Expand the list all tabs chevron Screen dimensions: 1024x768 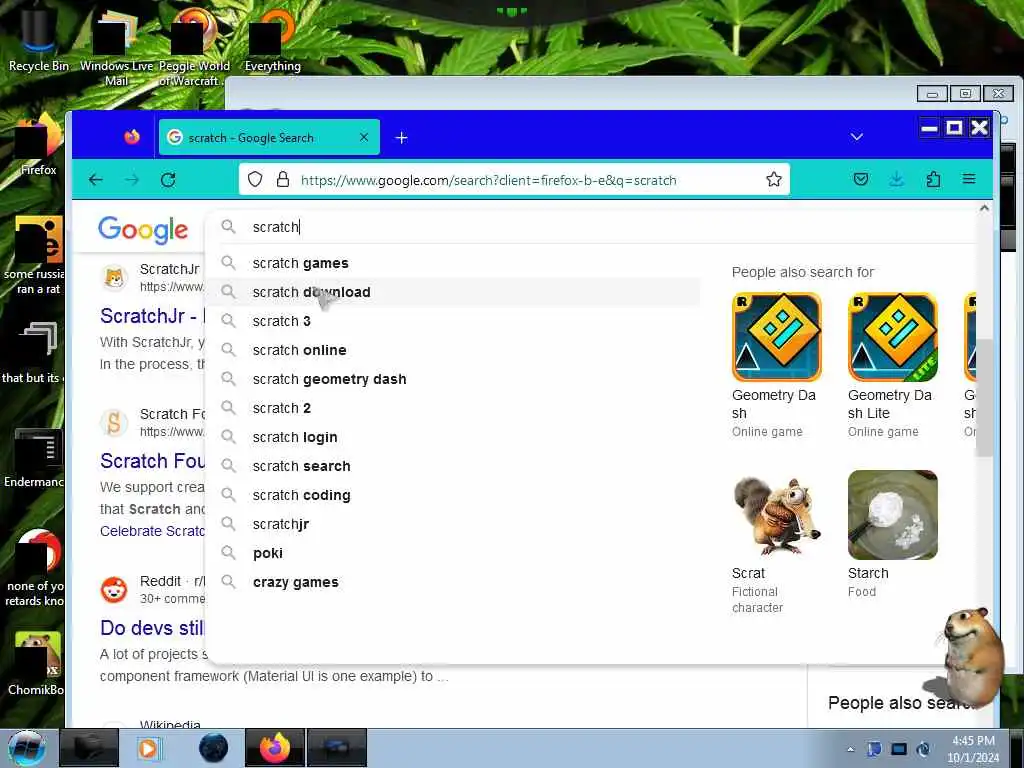(857, 137)
